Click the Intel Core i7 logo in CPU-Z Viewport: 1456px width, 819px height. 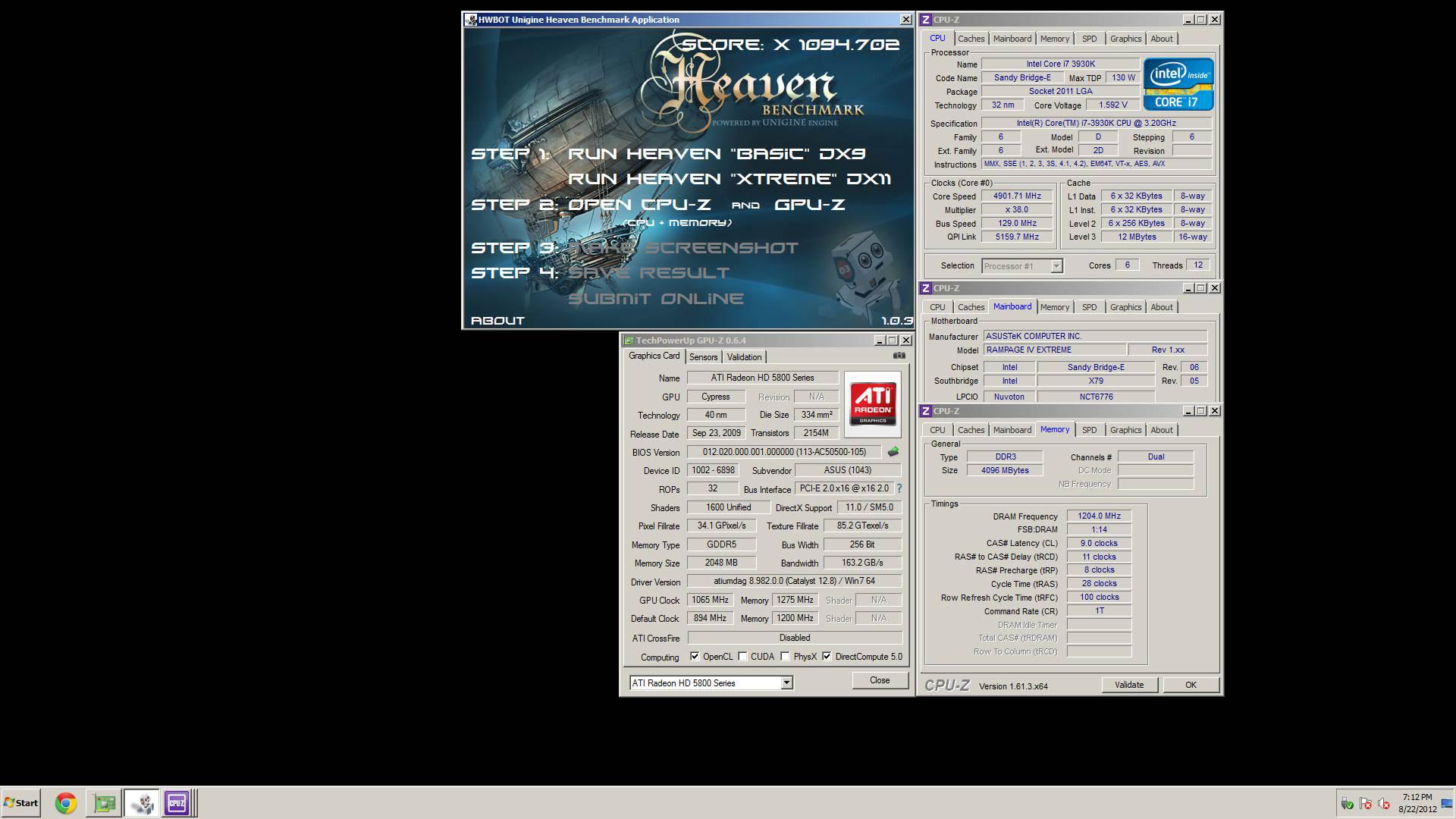(x=1178, y=84)
